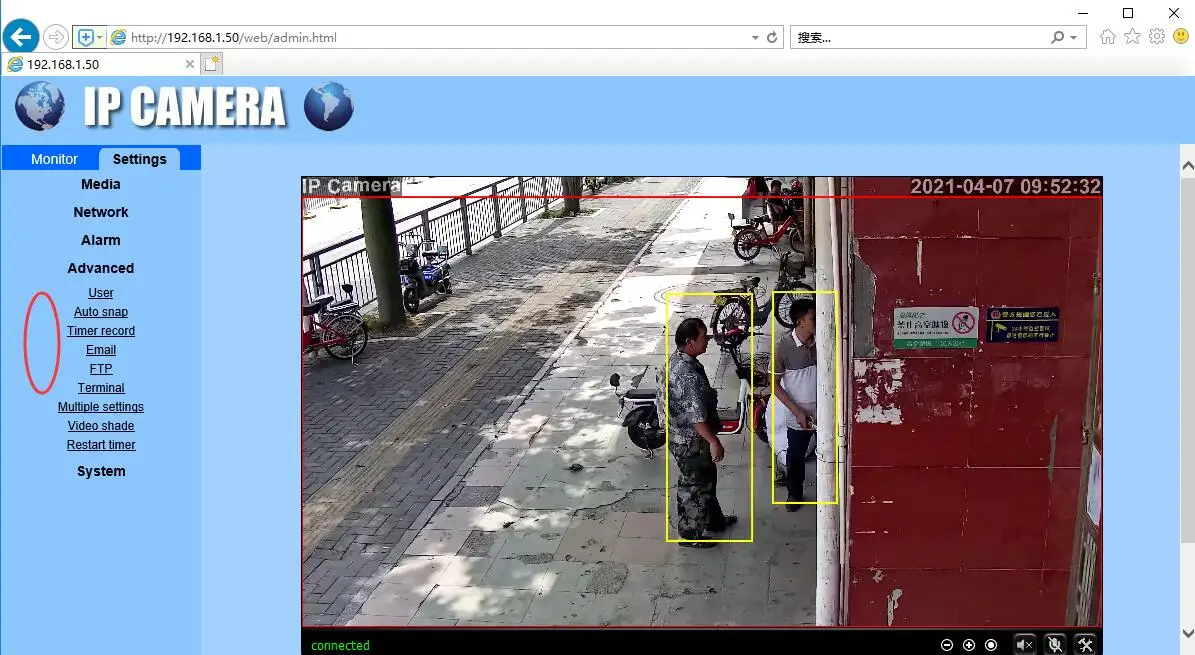Expand the Network settings section
The width and height of the screenshot is (1195, 655).
tap(101, 212)
